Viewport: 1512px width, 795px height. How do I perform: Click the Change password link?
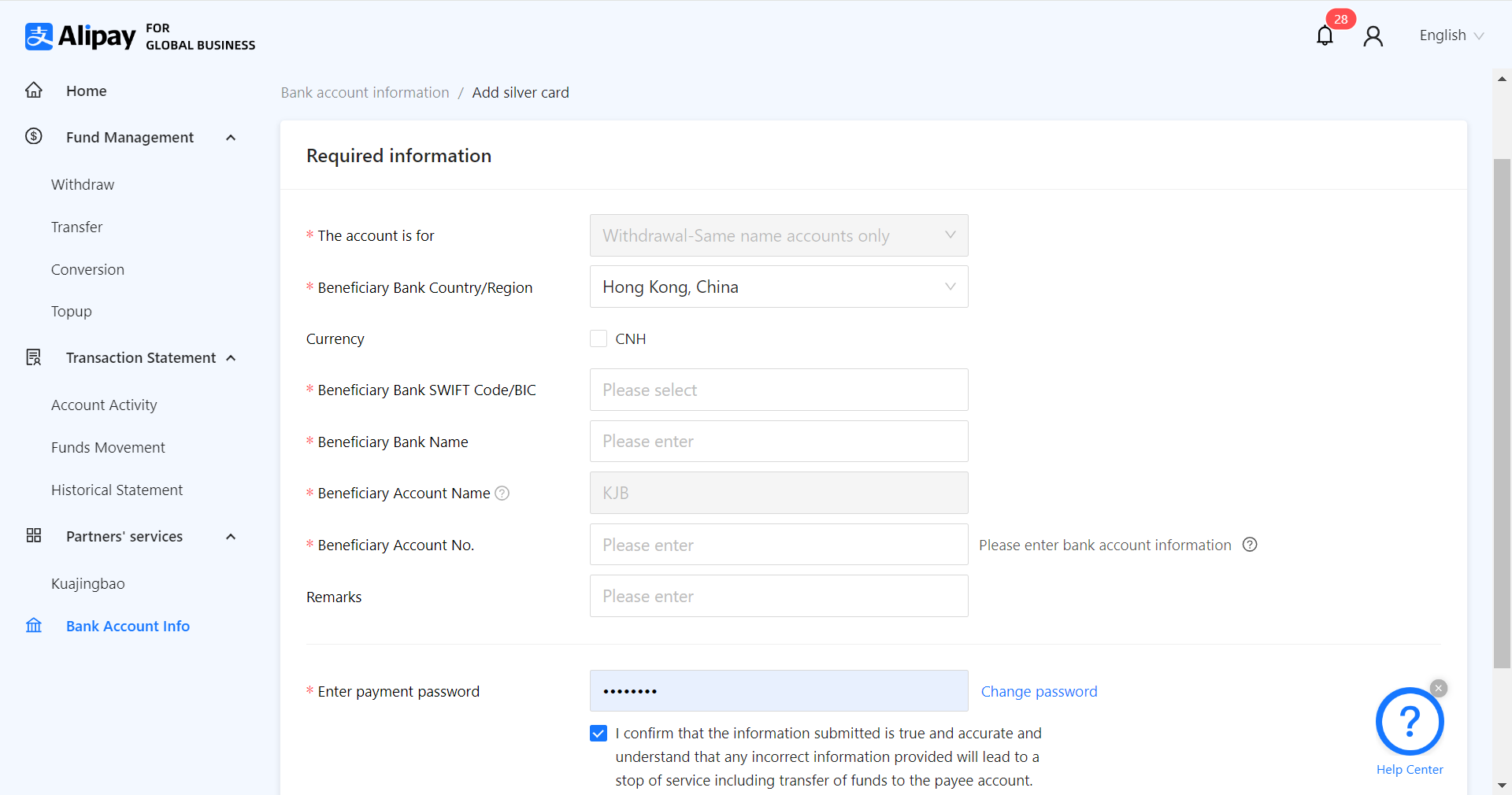1039,692
